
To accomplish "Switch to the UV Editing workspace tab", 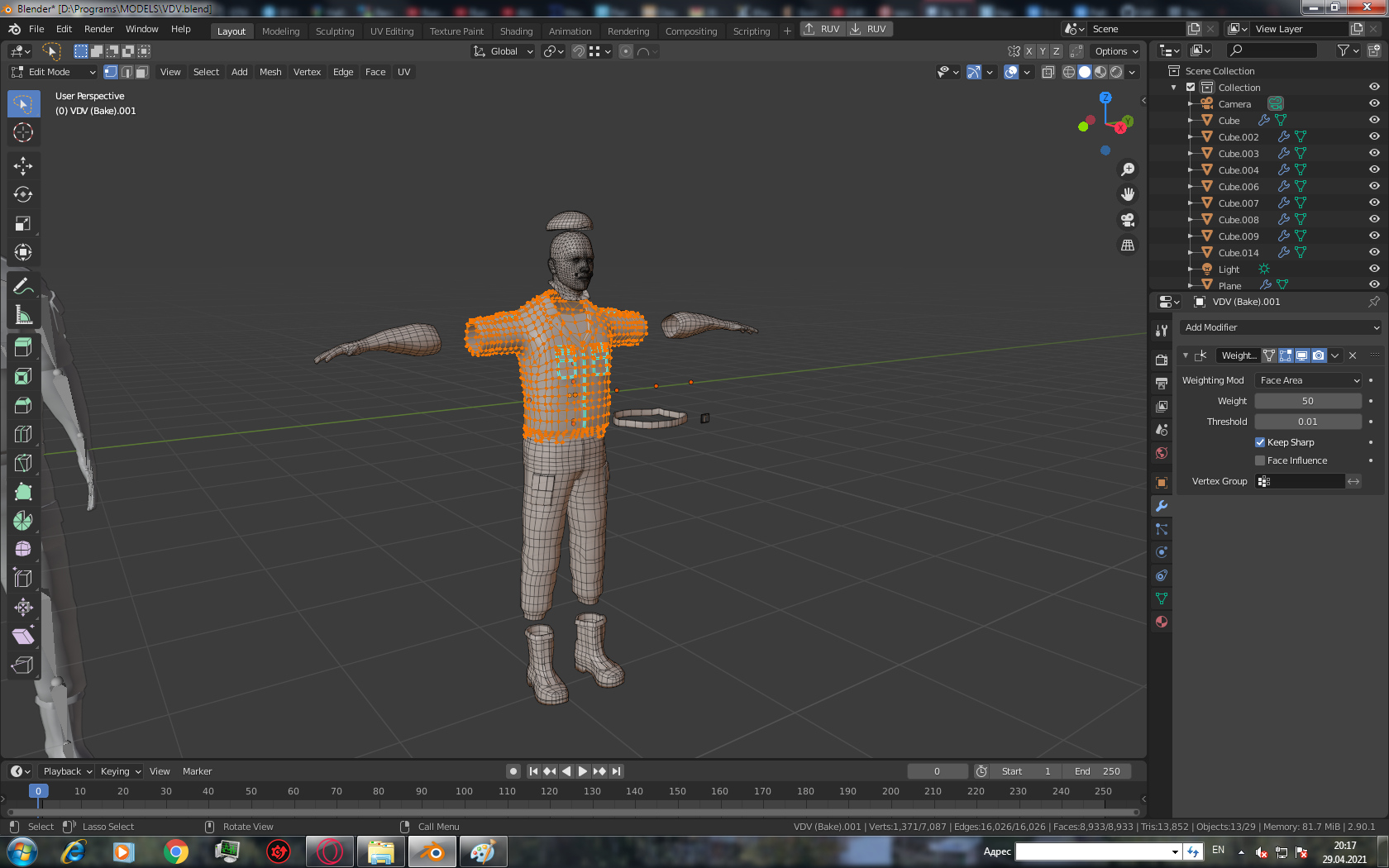I will (392, 31).
